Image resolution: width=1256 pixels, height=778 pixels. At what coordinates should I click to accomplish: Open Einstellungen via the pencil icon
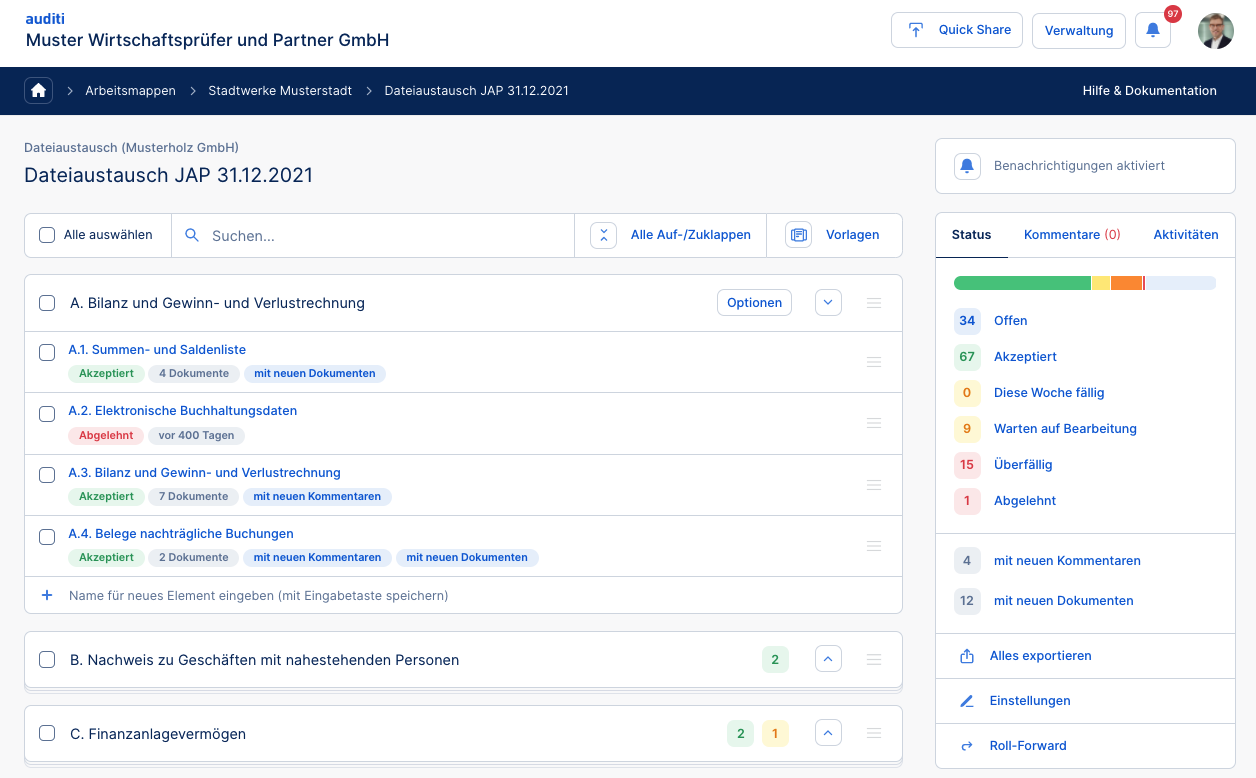pos(967,701)
